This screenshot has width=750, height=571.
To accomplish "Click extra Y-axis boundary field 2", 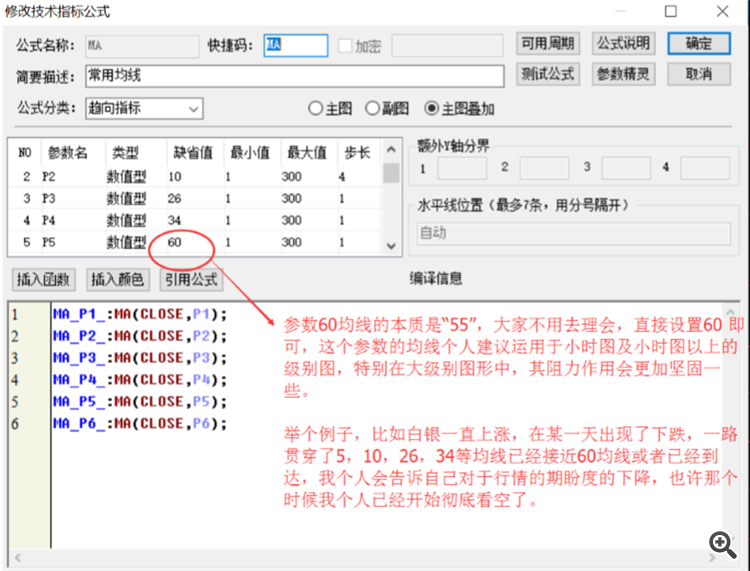I will (544, 168).
